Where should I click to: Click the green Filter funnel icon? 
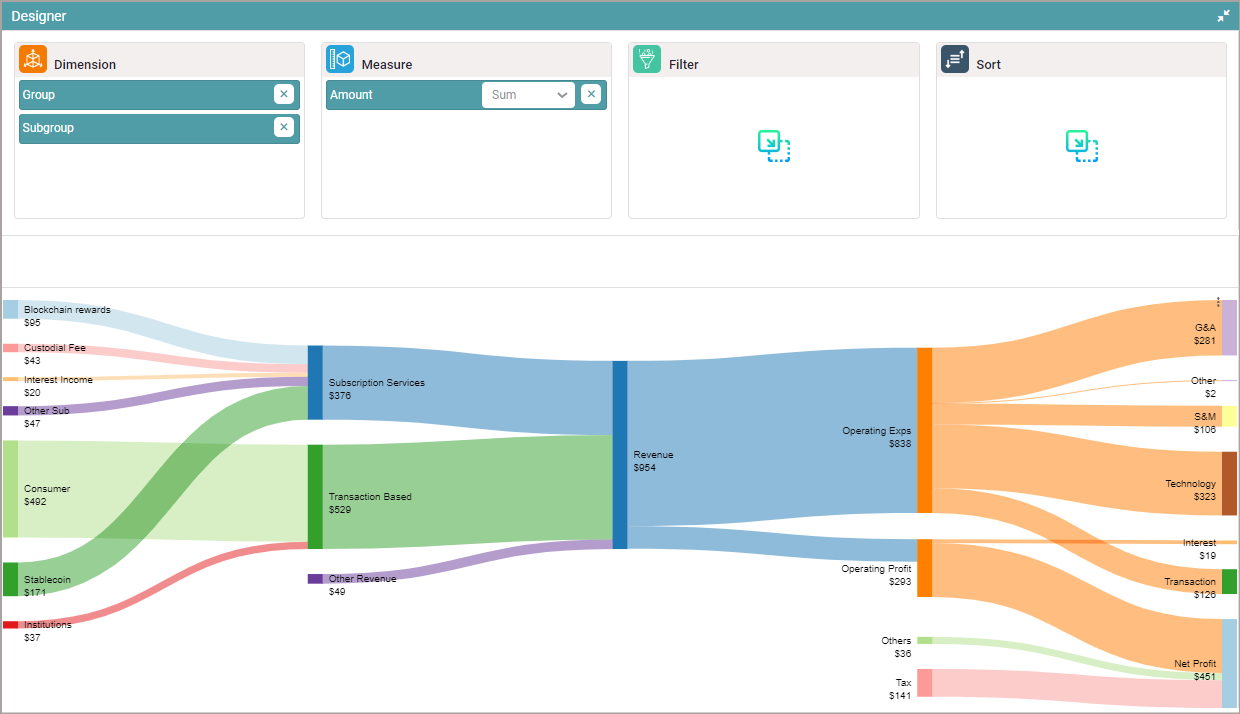(647, 60)
